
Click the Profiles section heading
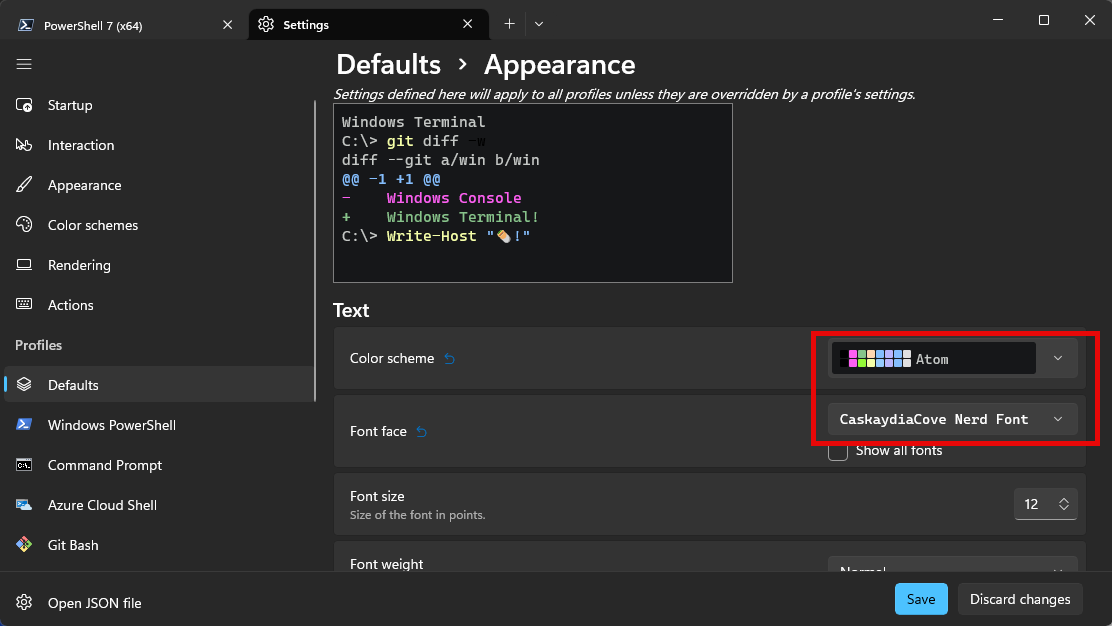(x=38, y=345)
